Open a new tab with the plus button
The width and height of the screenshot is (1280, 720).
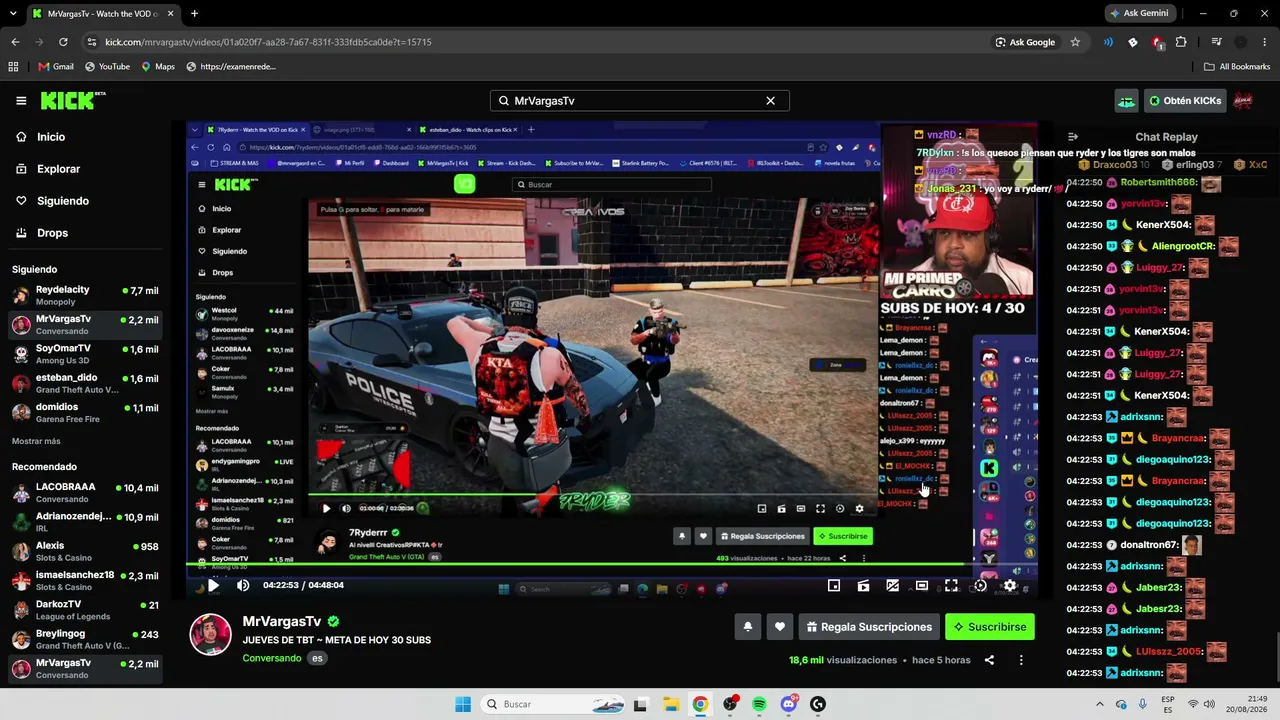pyautogui.click(x=194, y=13)
